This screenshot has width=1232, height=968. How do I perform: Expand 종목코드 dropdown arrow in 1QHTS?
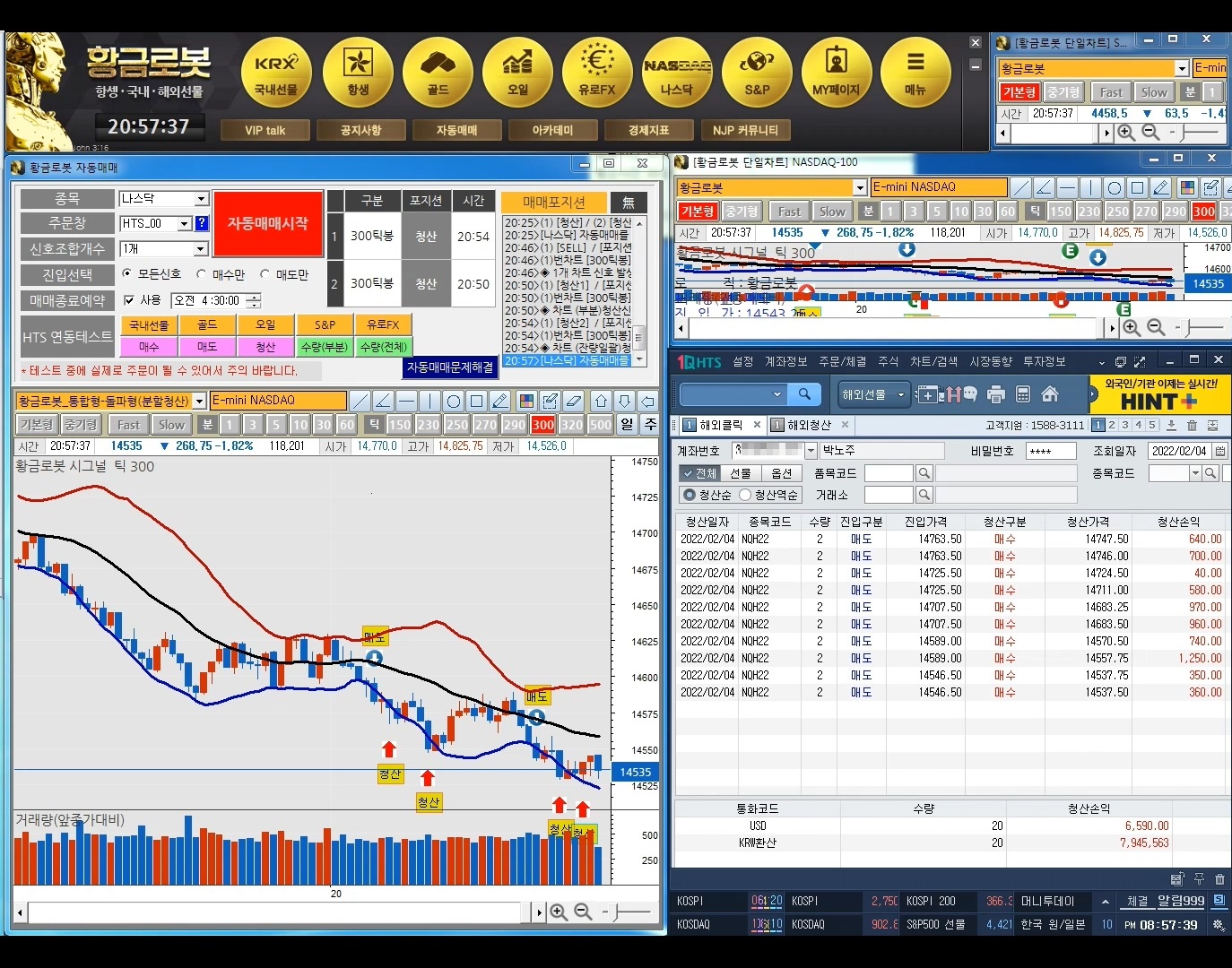1195,473
